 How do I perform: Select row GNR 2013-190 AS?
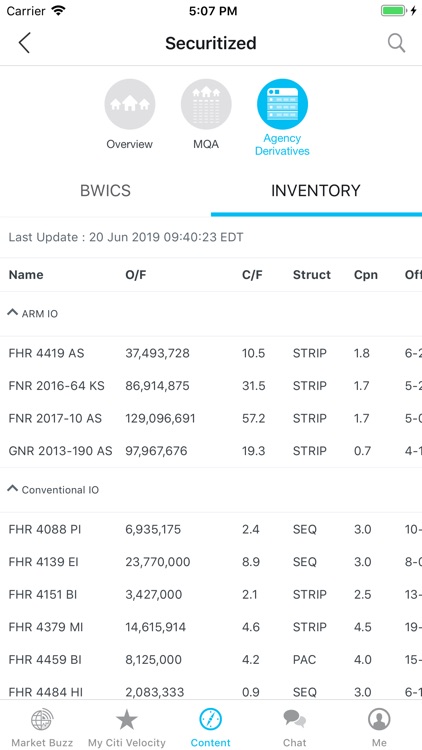211,451
